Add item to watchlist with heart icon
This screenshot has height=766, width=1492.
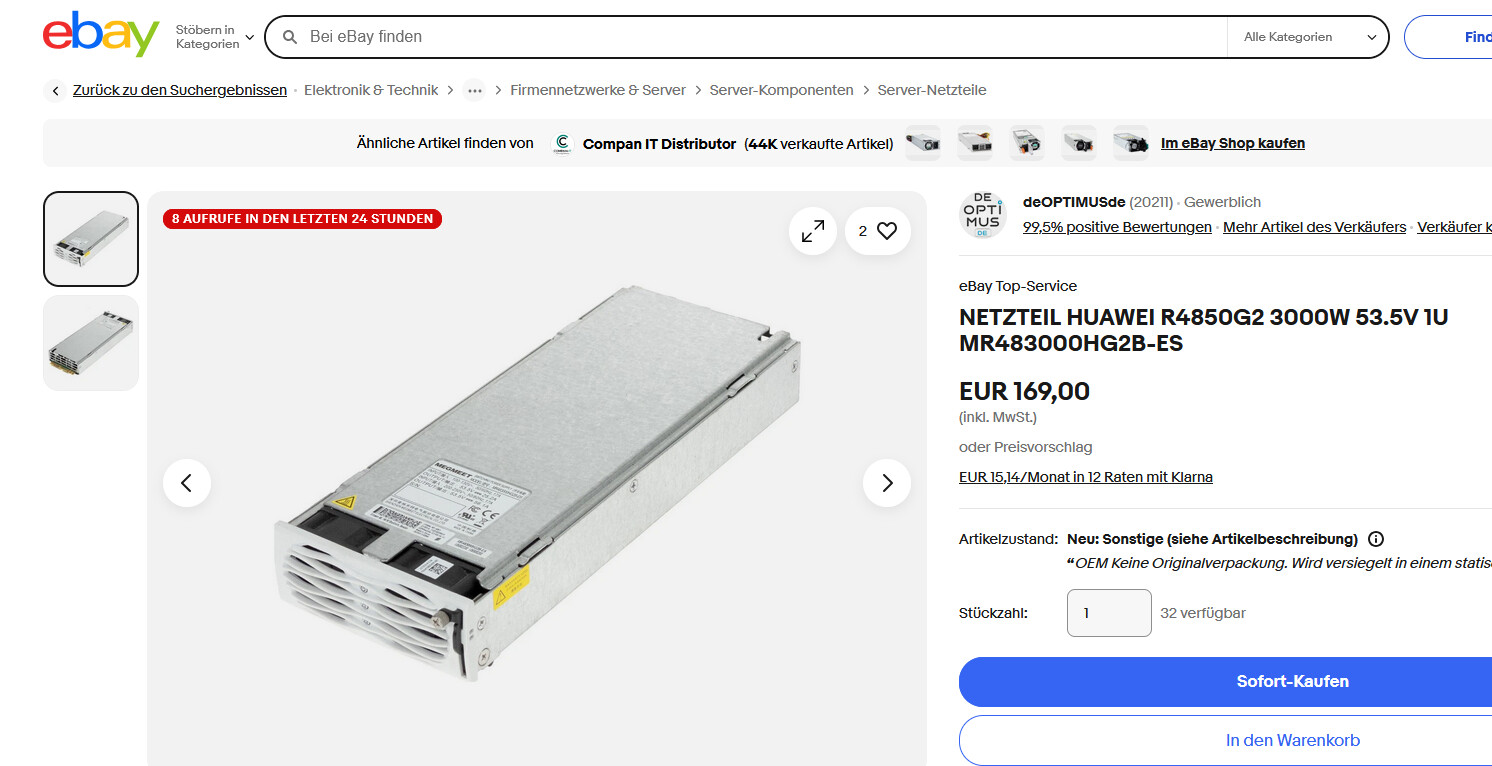point(878,231)
